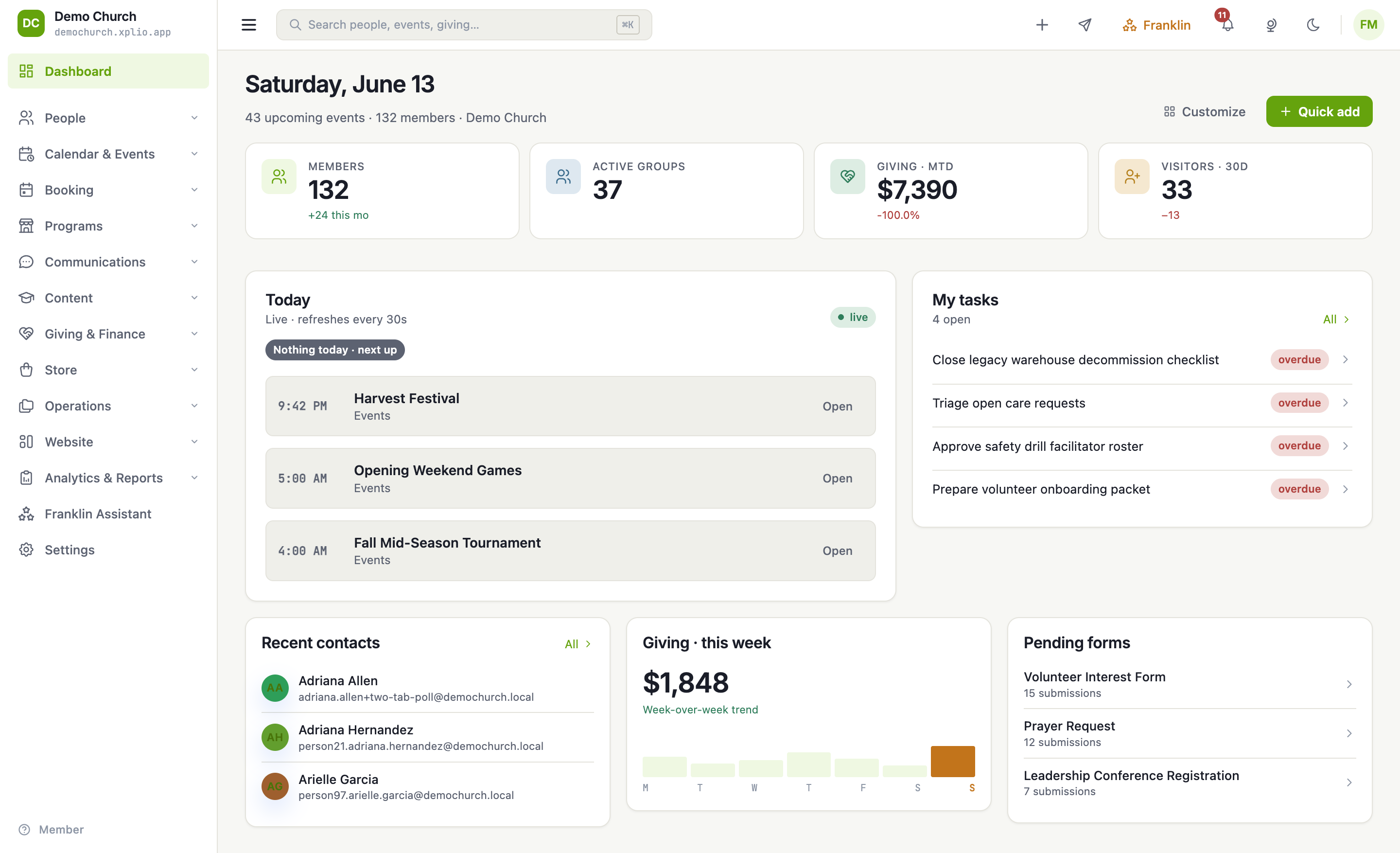Click the Quick add button
The height and width of the screenshot is (853, 1400).
[x=1319, y=111]
